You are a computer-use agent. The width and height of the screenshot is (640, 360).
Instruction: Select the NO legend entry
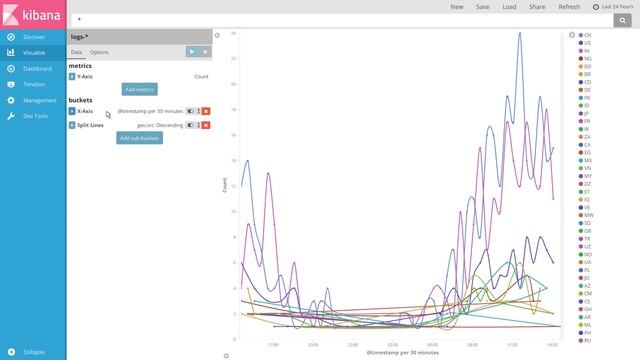pyautogui.click(x=586, y=254)
